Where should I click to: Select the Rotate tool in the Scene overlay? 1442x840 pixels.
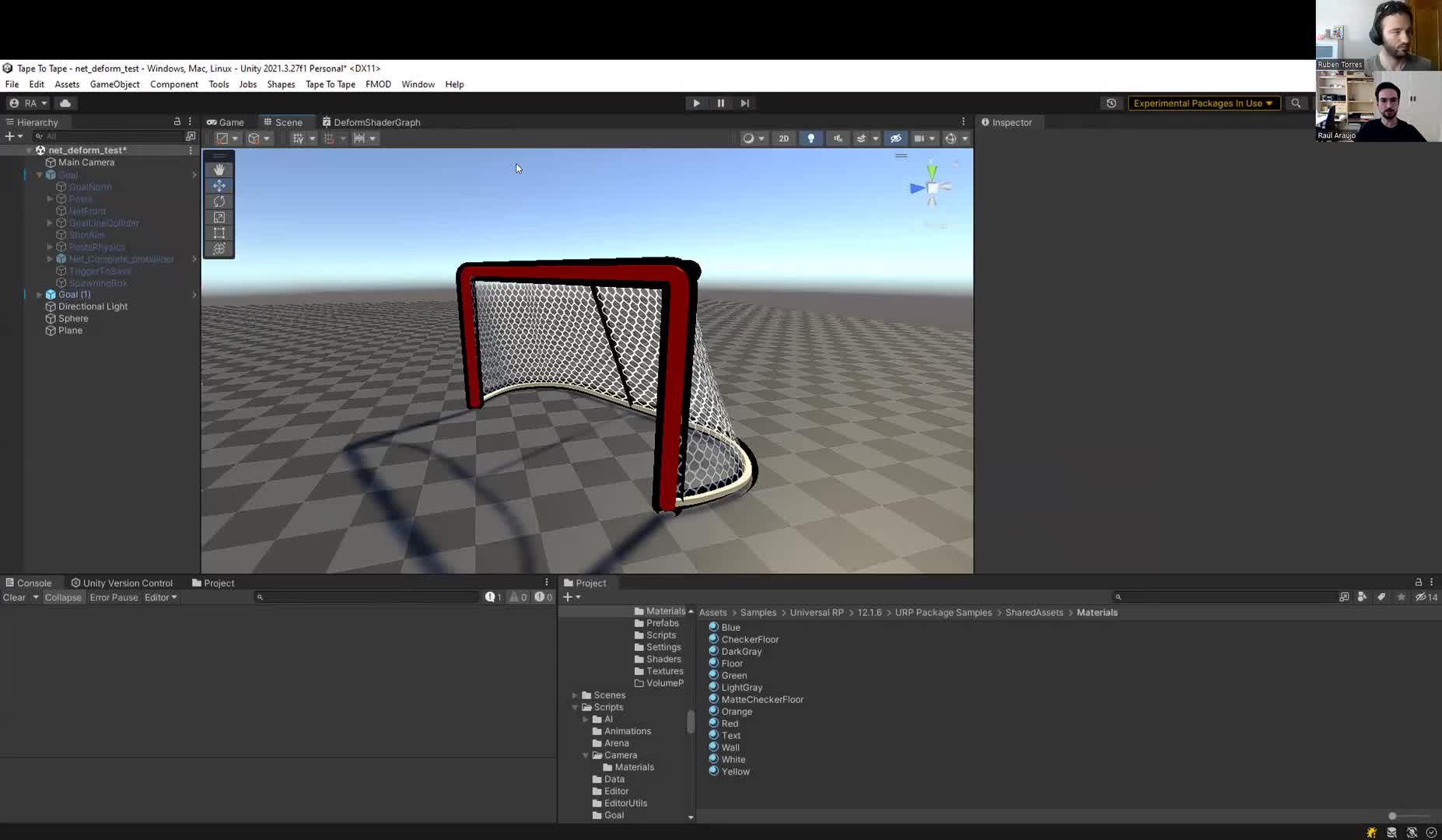tap(219, 201)
